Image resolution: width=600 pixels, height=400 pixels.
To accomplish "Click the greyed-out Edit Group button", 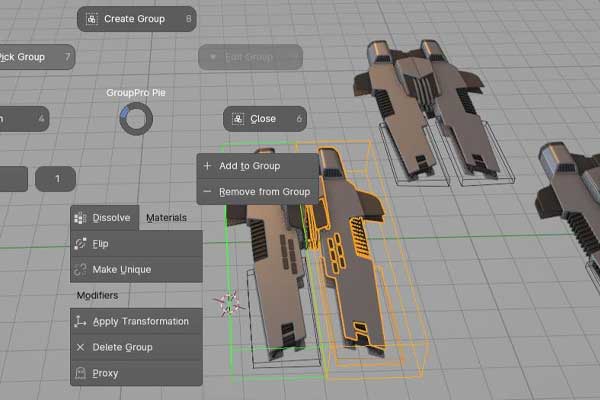I will pyautogui.click(x=250, y=57).
